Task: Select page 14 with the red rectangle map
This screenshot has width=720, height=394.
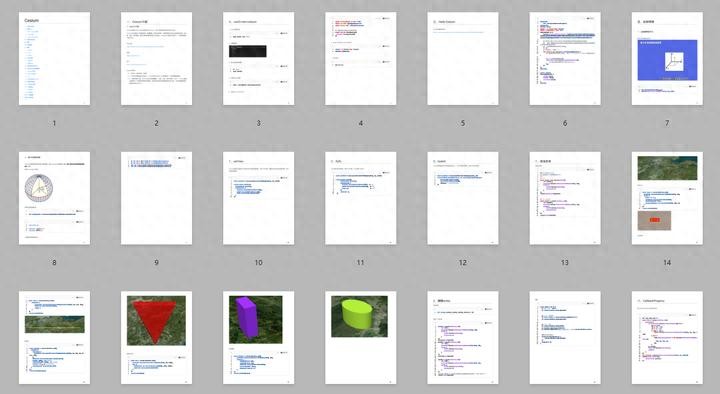Action: pos(667,198)
